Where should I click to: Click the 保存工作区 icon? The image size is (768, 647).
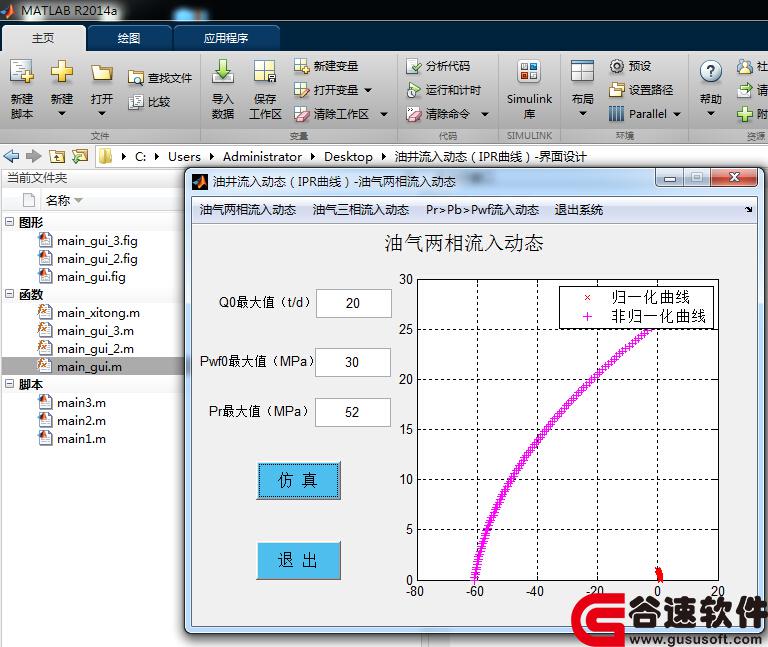tap(265, 72)
